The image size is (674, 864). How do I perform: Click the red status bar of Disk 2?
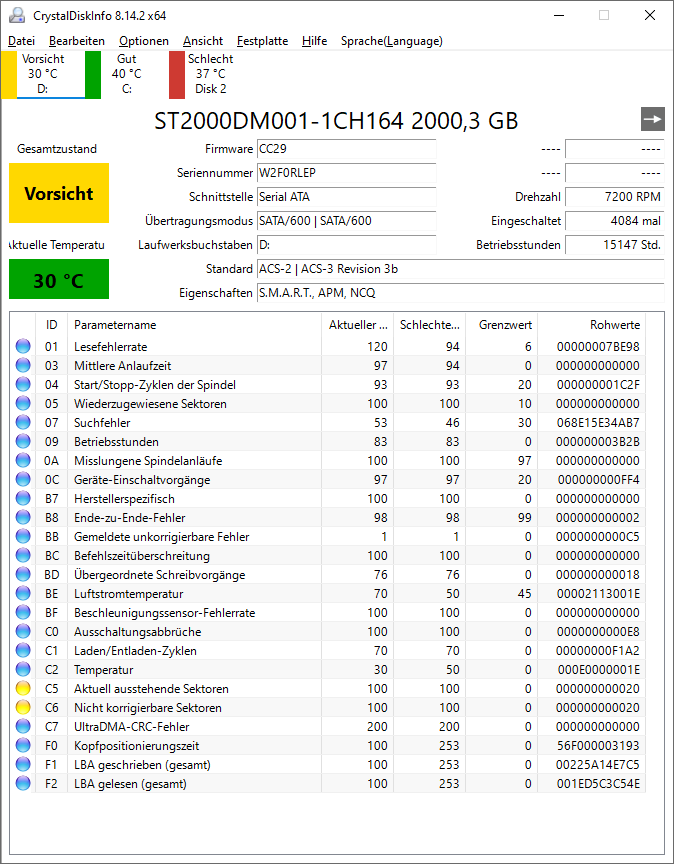coord(177,75)
